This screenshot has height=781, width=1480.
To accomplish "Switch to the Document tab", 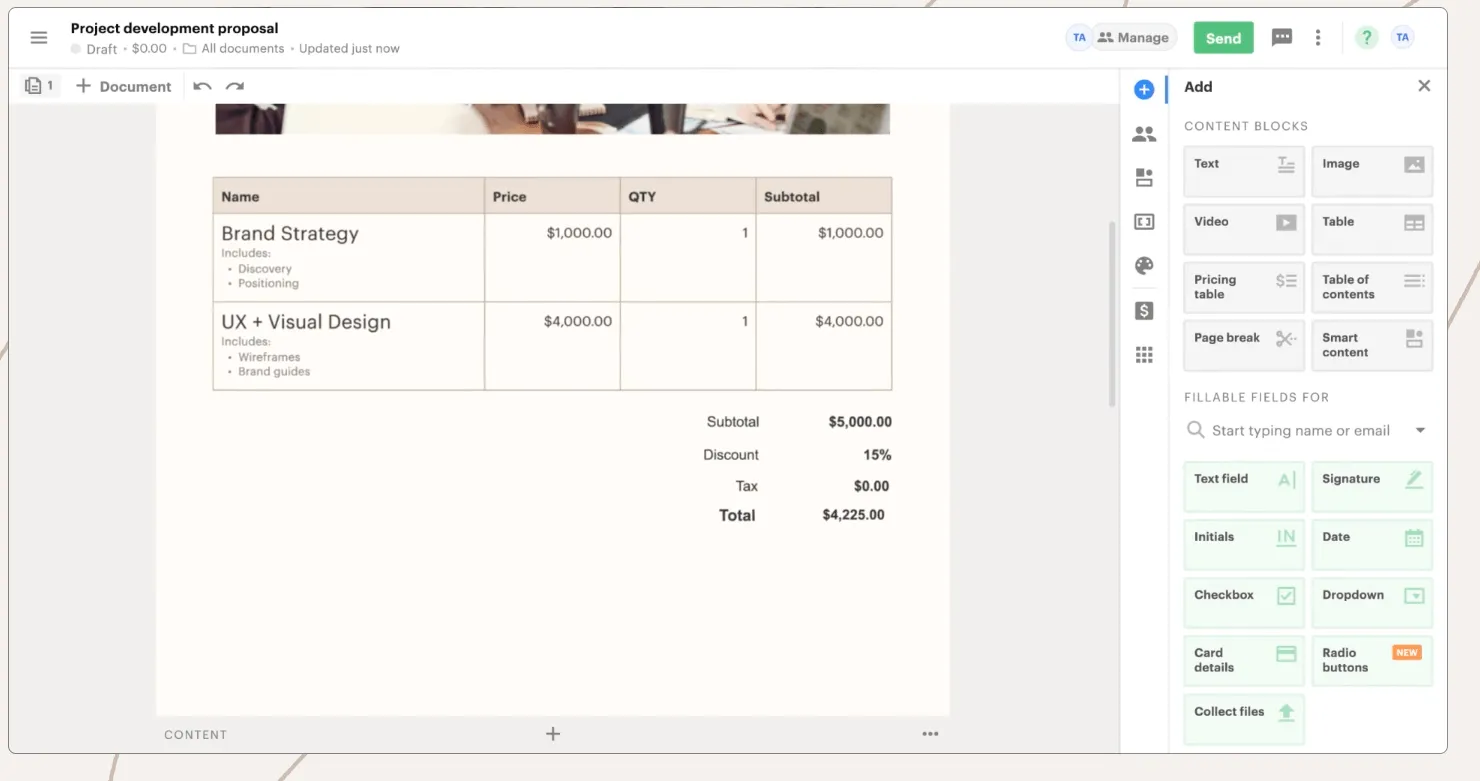I will tap(123, 86).
